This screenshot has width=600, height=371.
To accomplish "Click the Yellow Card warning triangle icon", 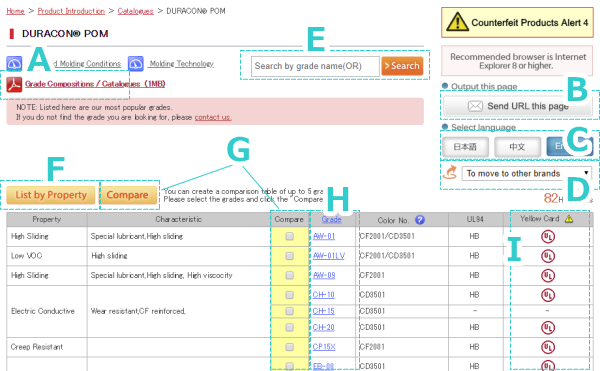I will (569, 219).
